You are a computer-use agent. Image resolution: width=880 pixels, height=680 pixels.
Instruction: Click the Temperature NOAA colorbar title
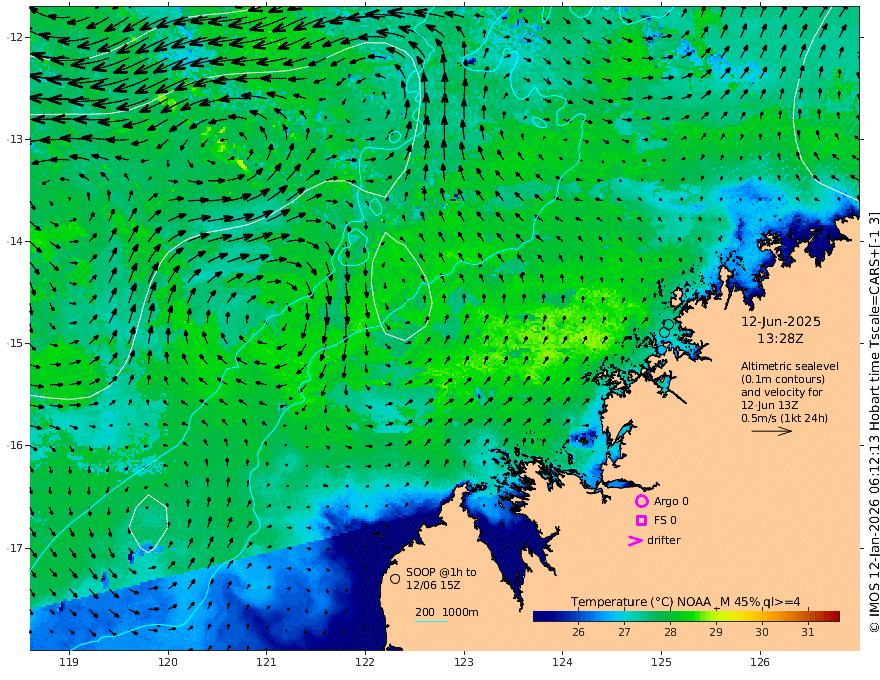[685, 601]
